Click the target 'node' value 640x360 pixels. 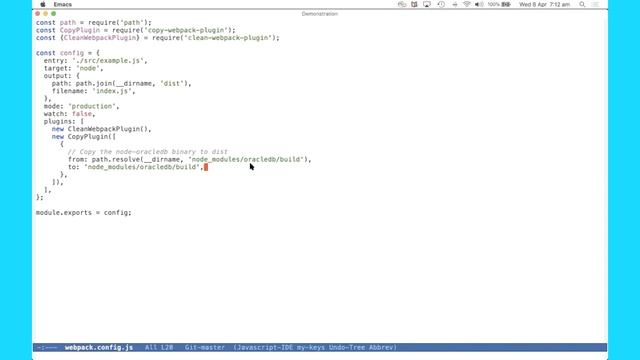pyautogui.click(x=88, y=69)
